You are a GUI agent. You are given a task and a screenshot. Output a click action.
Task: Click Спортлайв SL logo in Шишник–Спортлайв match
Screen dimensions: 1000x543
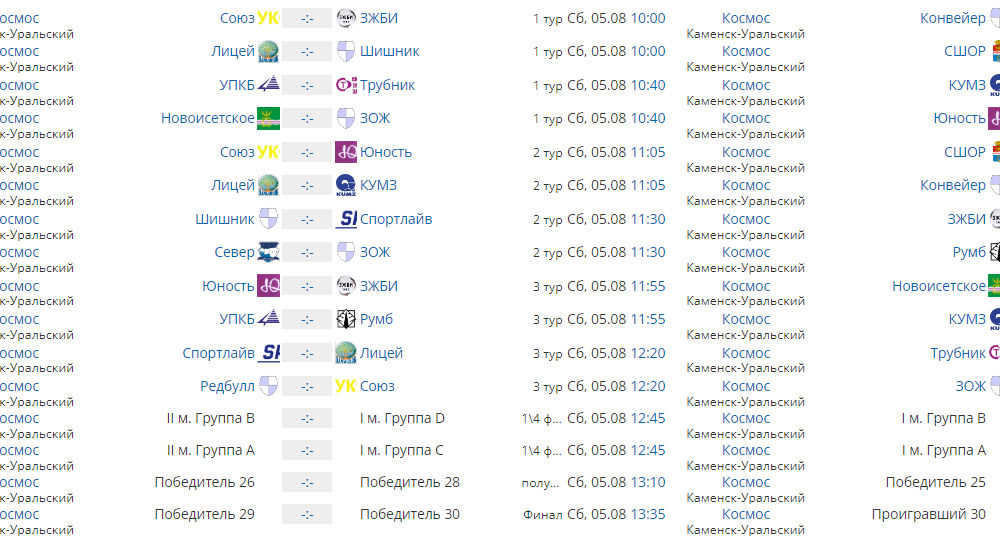click(x=346, y=219)
